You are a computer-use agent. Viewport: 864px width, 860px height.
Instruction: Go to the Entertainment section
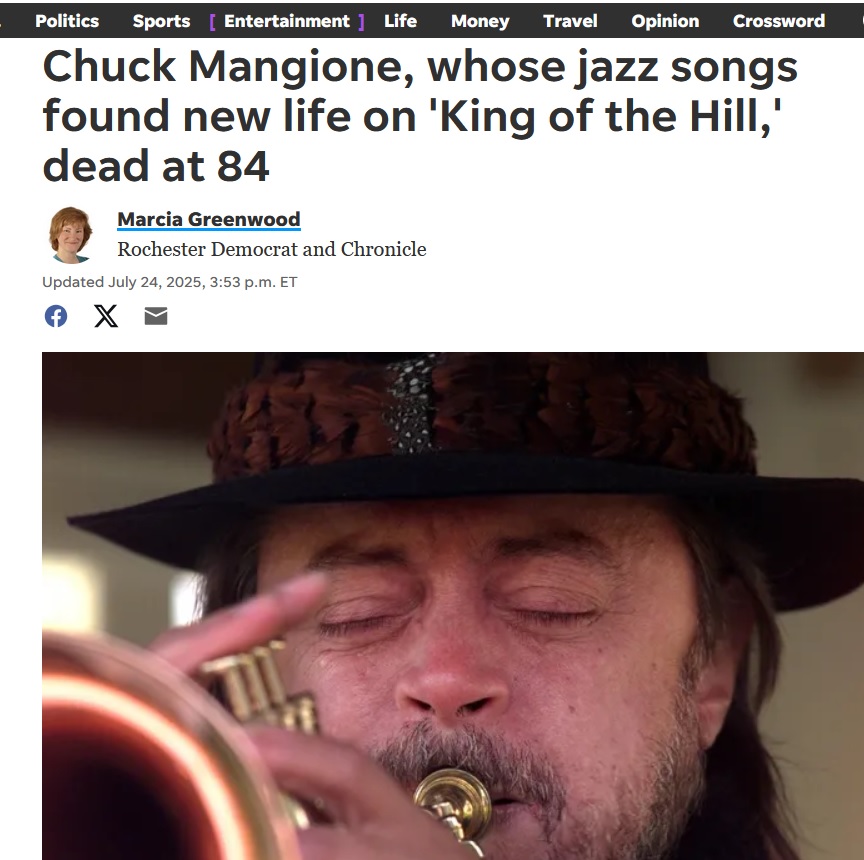click(x=287, y=21)
